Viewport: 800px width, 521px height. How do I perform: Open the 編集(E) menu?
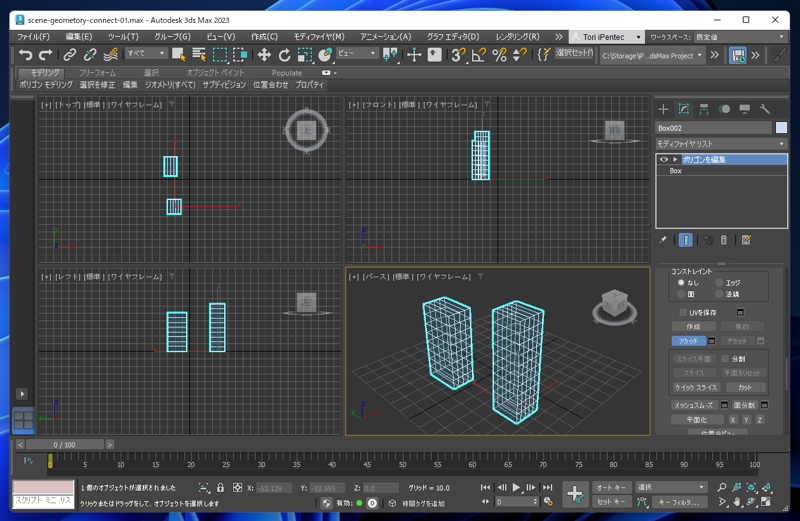tap(79, 37)
